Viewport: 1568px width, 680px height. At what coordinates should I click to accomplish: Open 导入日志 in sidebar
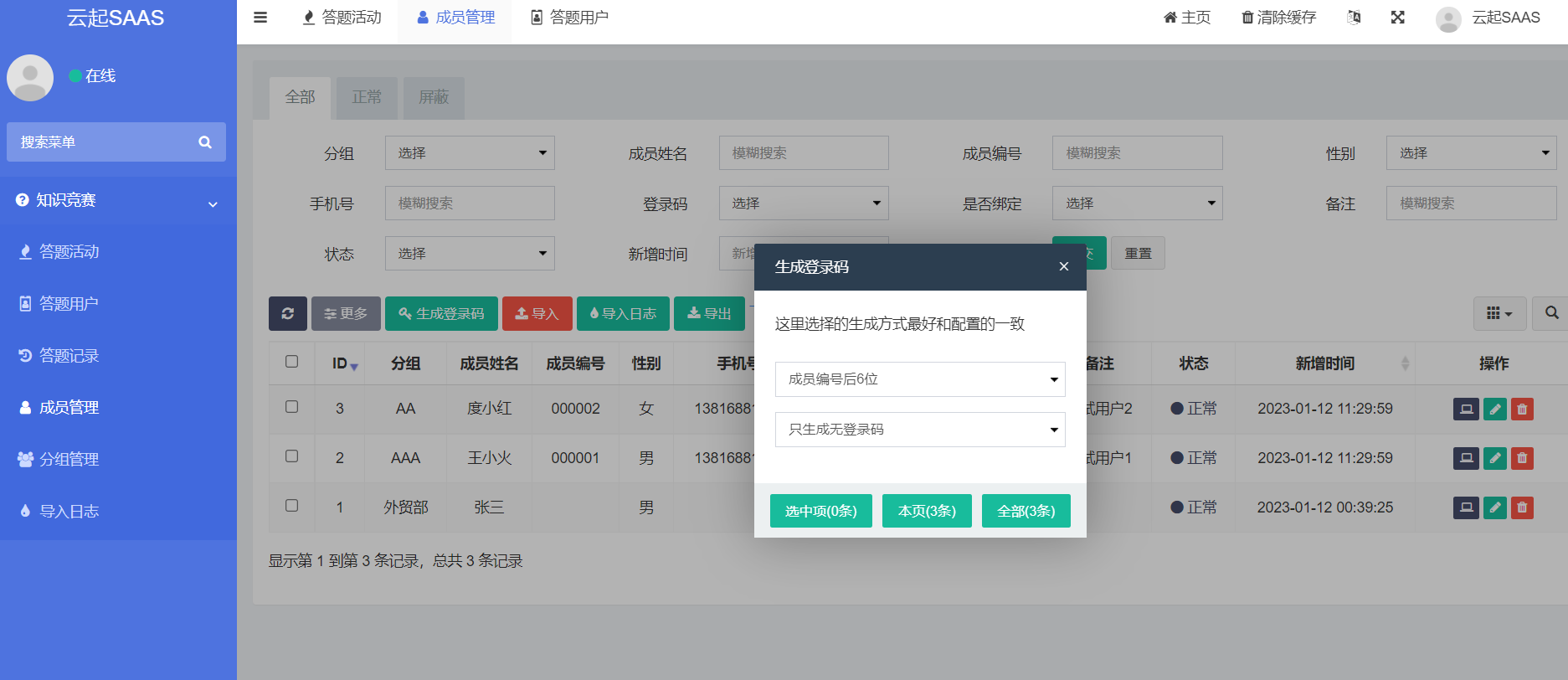(118, 512)
